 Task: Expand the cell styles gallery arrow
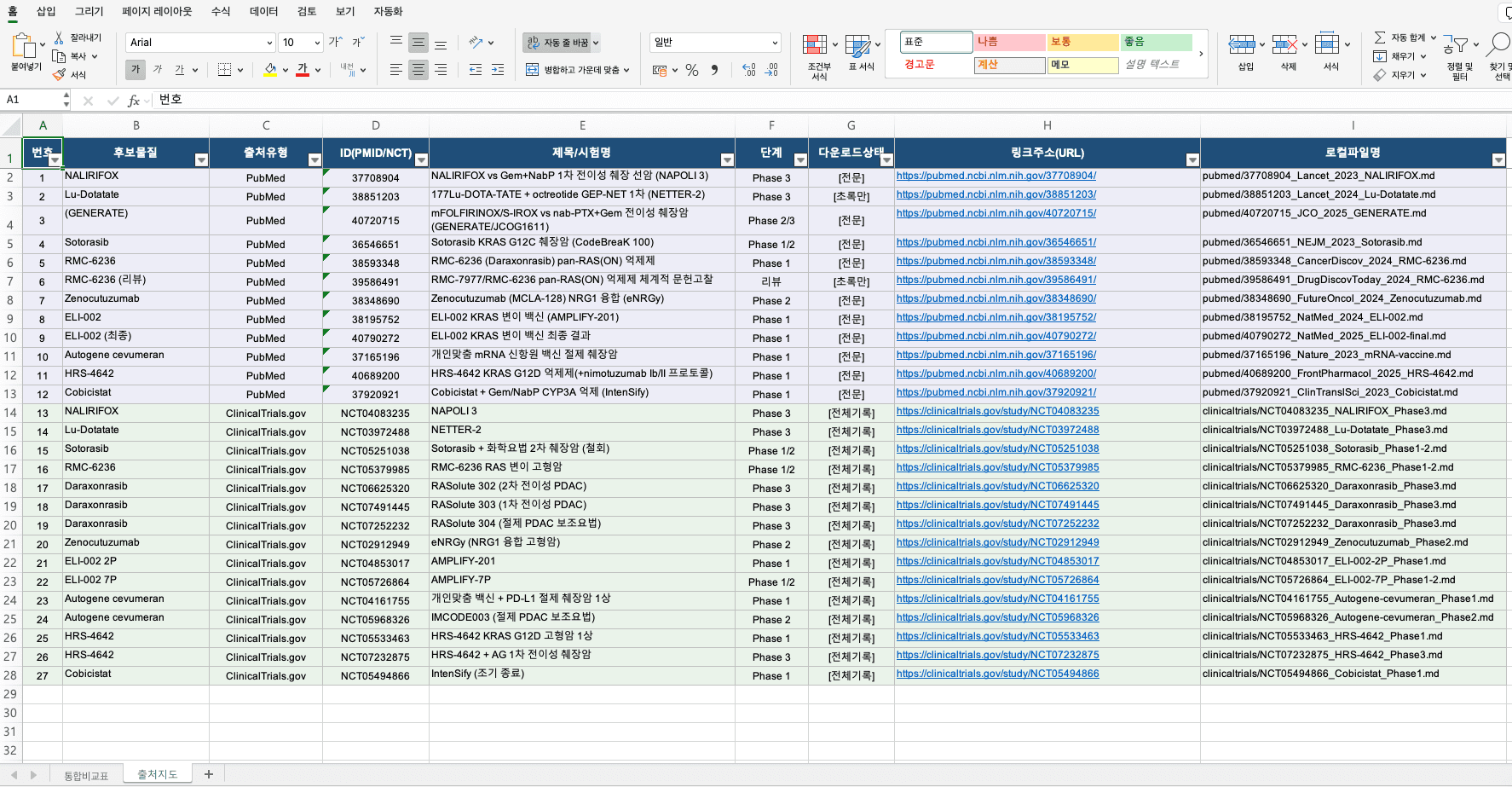click(1201, 54)
